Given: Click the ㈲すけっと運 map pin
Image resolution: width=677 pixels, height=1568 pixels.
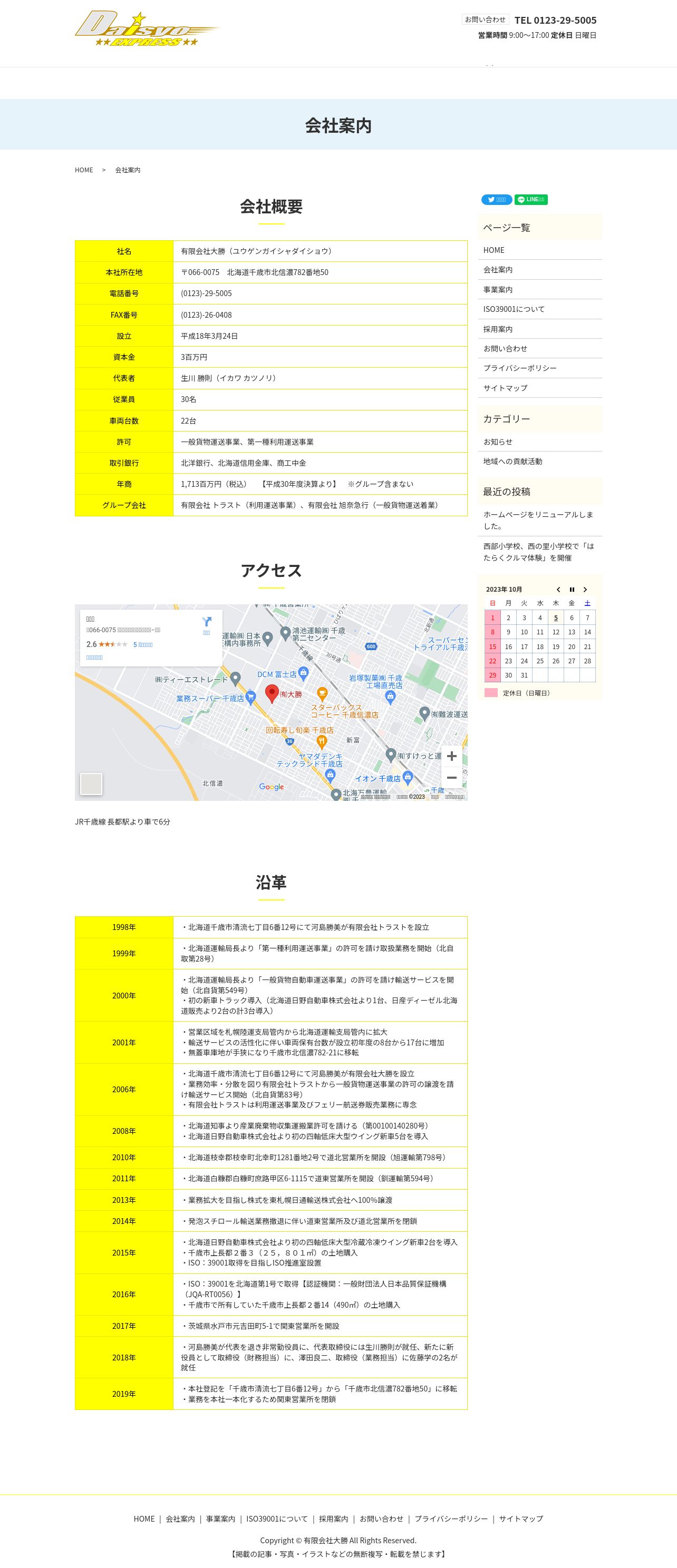Looking at the screenshot, I should click(391, 756).
